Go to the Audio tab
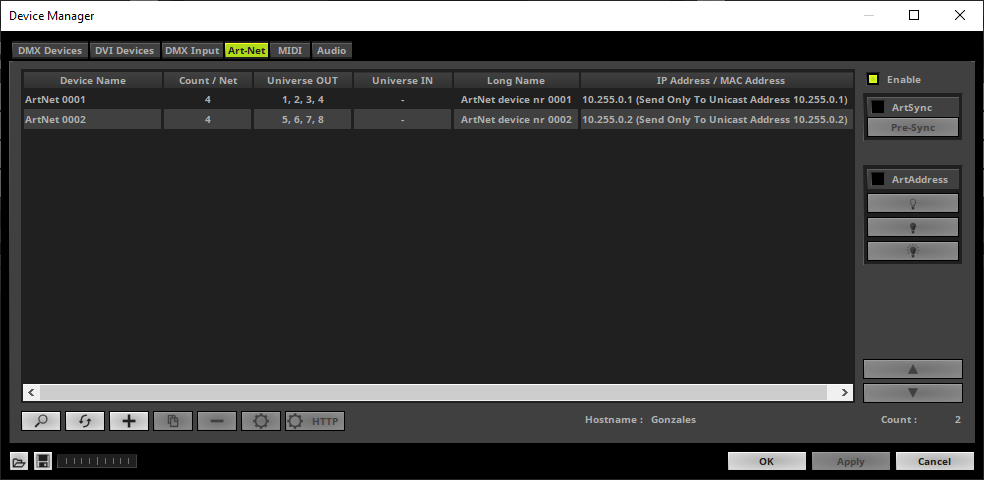The image size is (984, 480). click(x=331, y=51)
